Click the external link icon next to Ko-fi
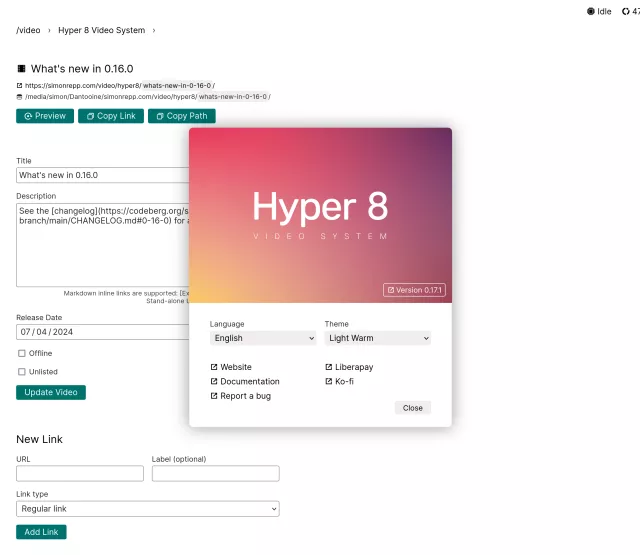640x555 pixels. point(329,382)
